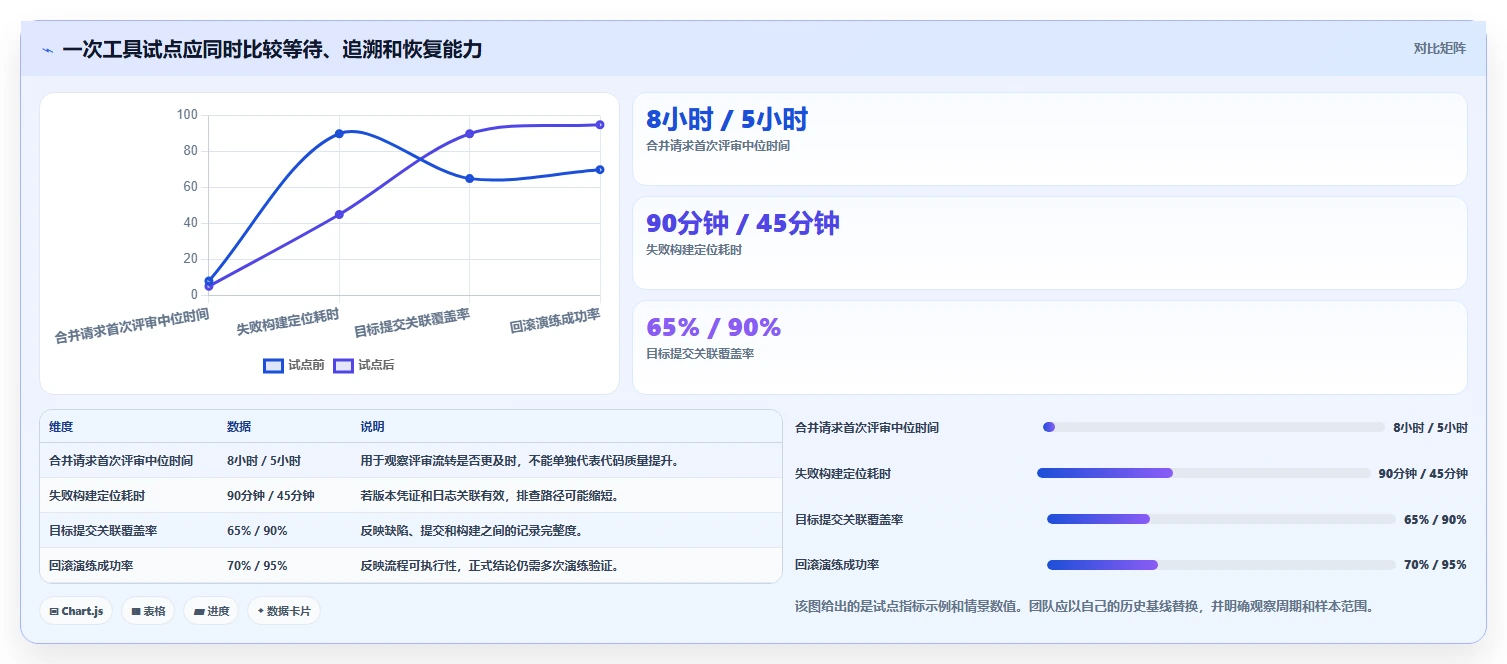Viewport: 1507px width, 664px height.
Task: Click the 8小时 / 5小时 data card
Action: coord(1049,139)
